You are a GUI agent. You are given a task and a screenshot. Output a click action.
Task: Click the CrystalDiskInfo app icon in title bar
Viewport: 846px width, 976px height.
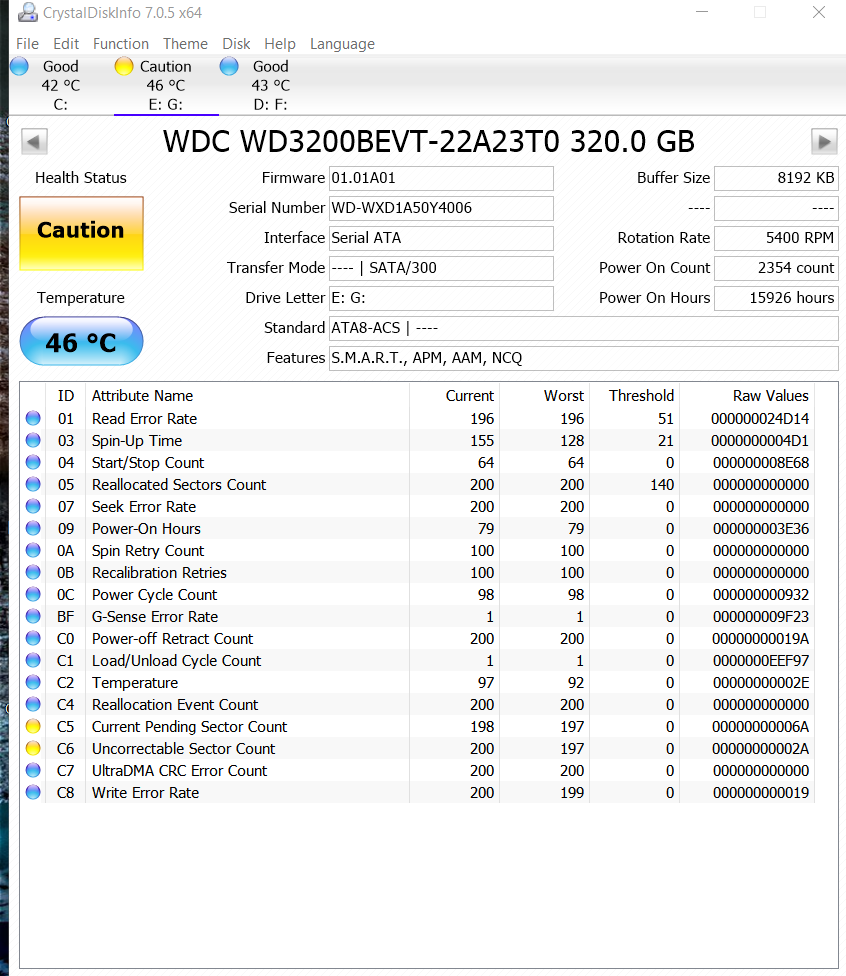(27, 12)
